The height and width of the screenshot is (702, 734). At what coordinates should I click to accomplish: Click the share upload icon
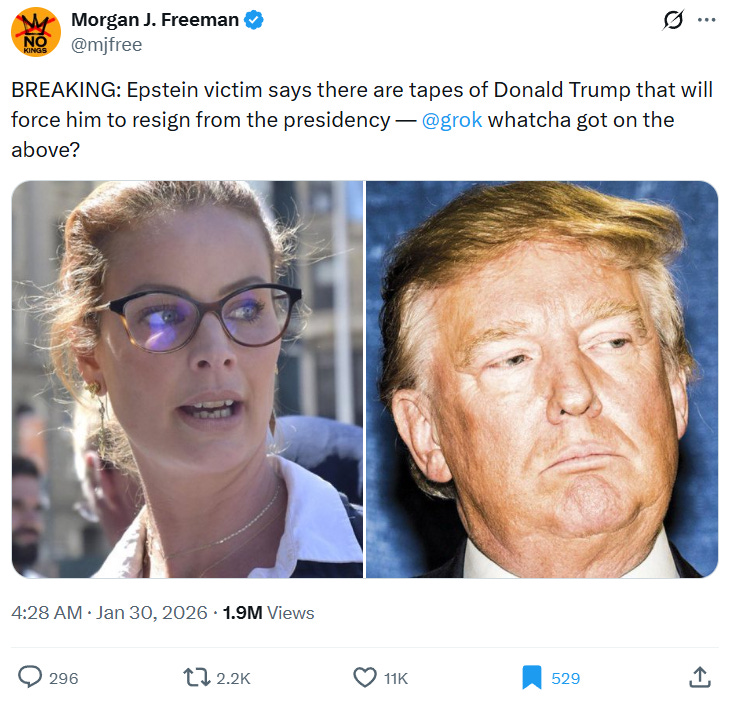tap(700, 678)
